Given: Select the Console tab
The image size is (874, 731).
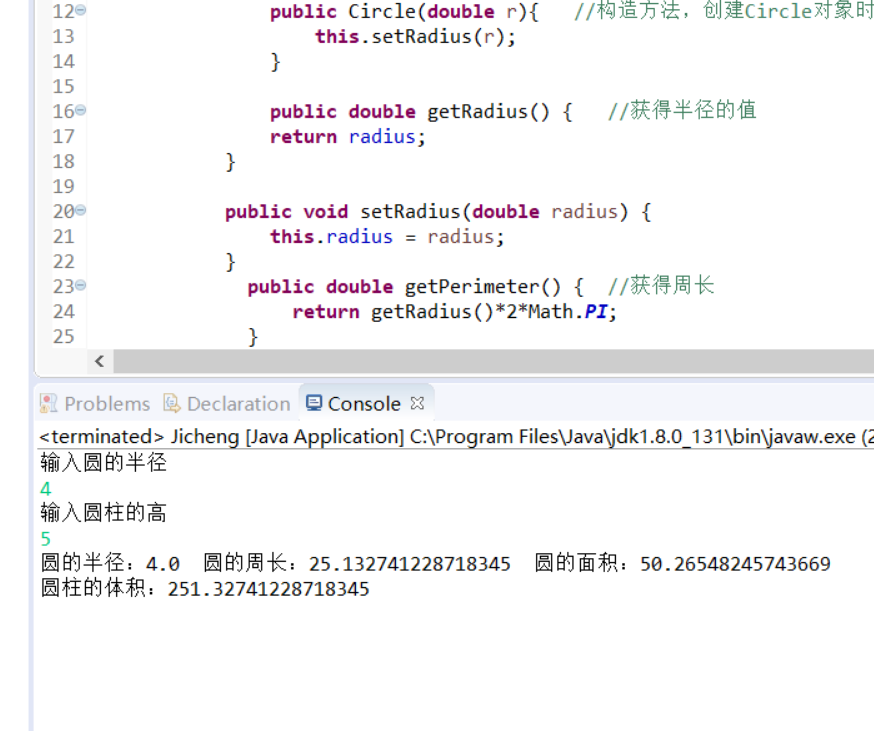Looking at the screenshot, I should (353, 403).
